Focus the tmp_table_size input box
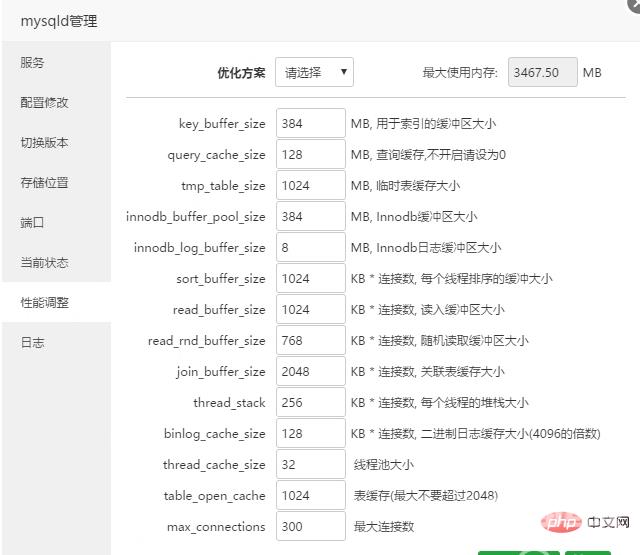 click(310, 186)
